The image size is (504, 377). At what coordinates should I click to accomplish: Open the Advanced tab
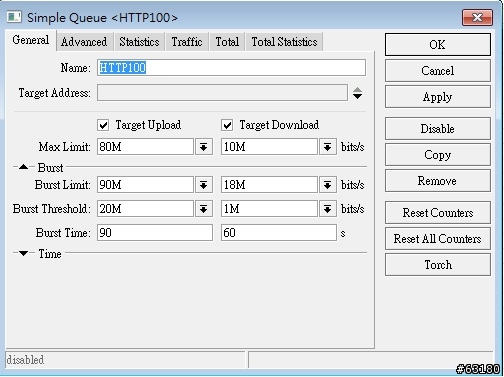[84, 42]
